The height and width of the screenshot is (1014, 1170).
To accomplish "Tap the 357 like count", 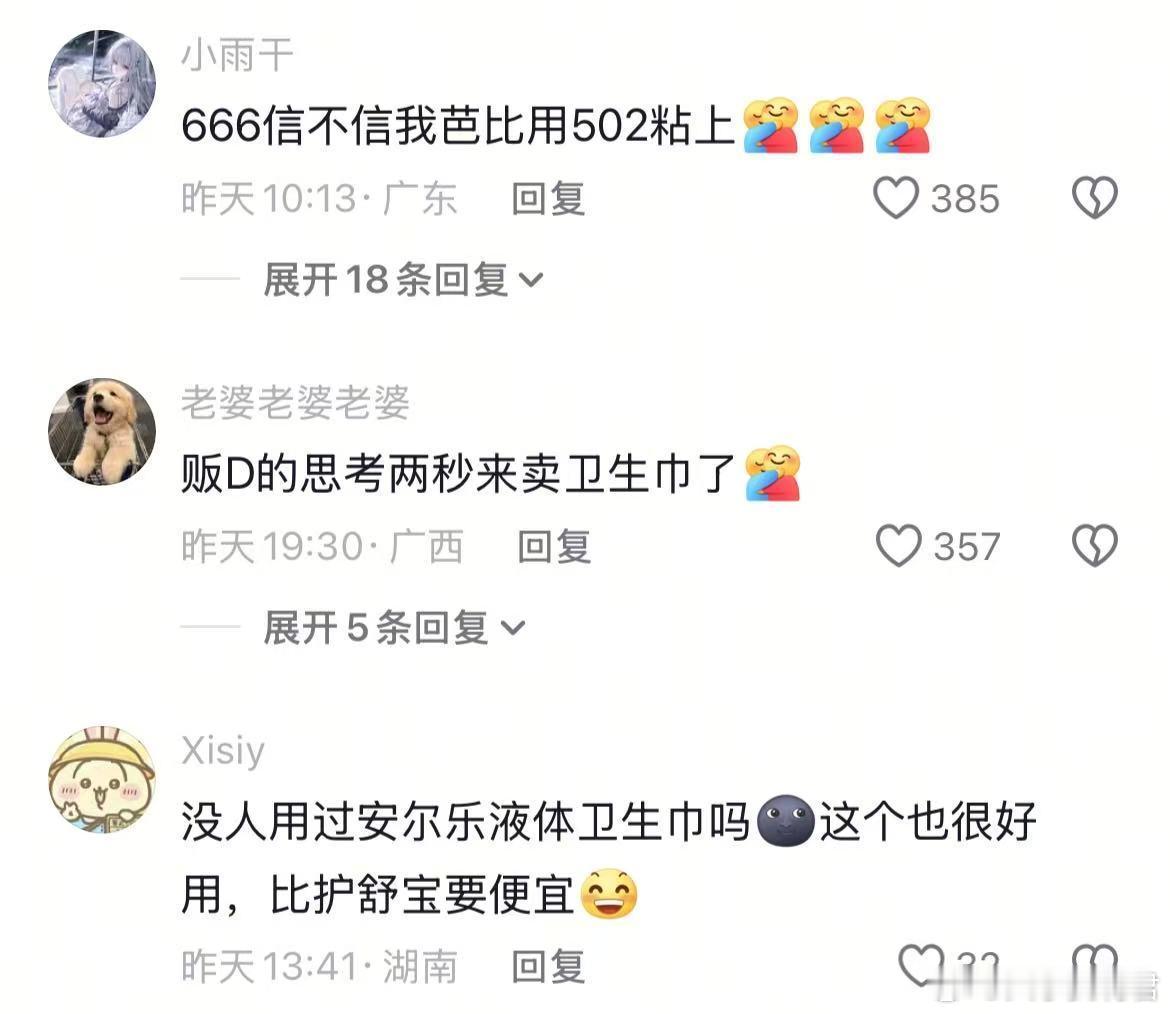I will click(x=966, y=546).
